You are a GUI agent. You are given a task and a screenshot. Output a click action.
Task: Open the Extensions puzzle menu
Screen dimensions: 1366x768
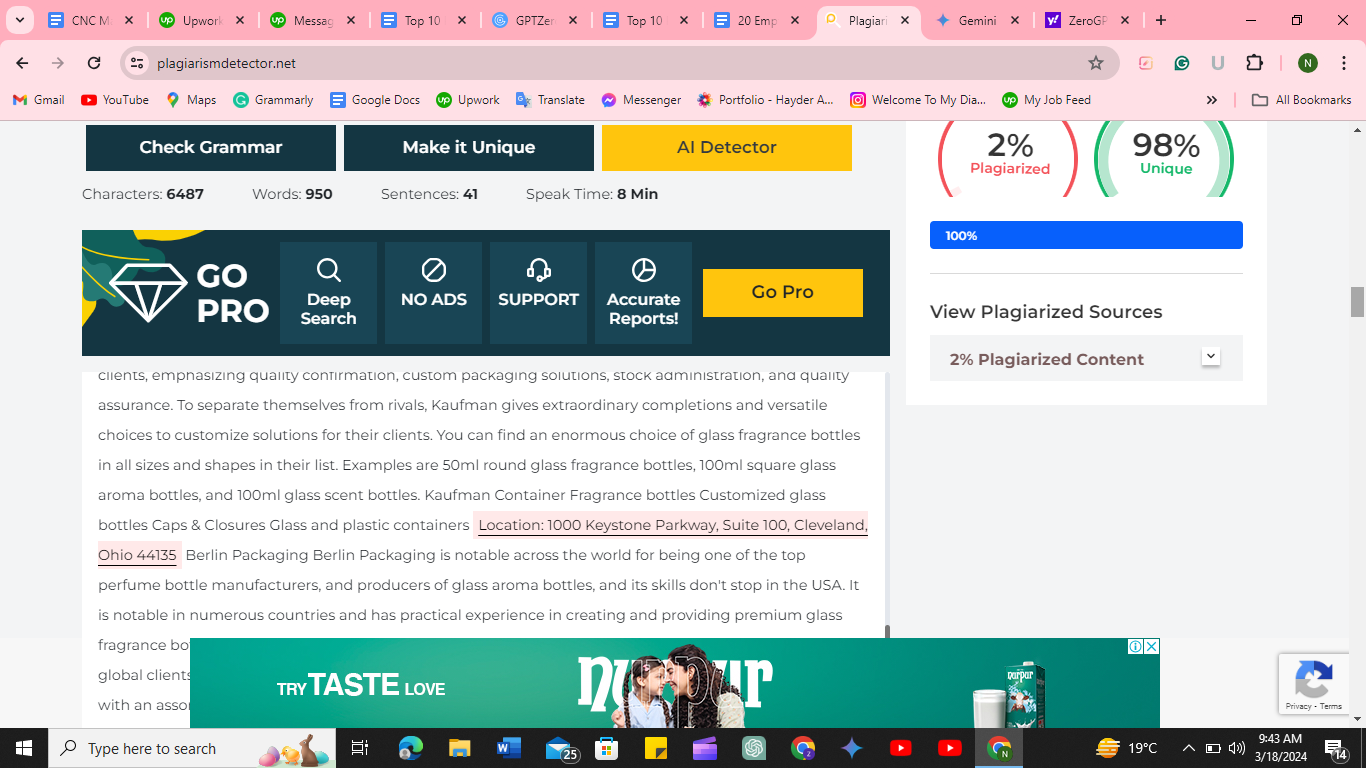[x=1254, y=63]
